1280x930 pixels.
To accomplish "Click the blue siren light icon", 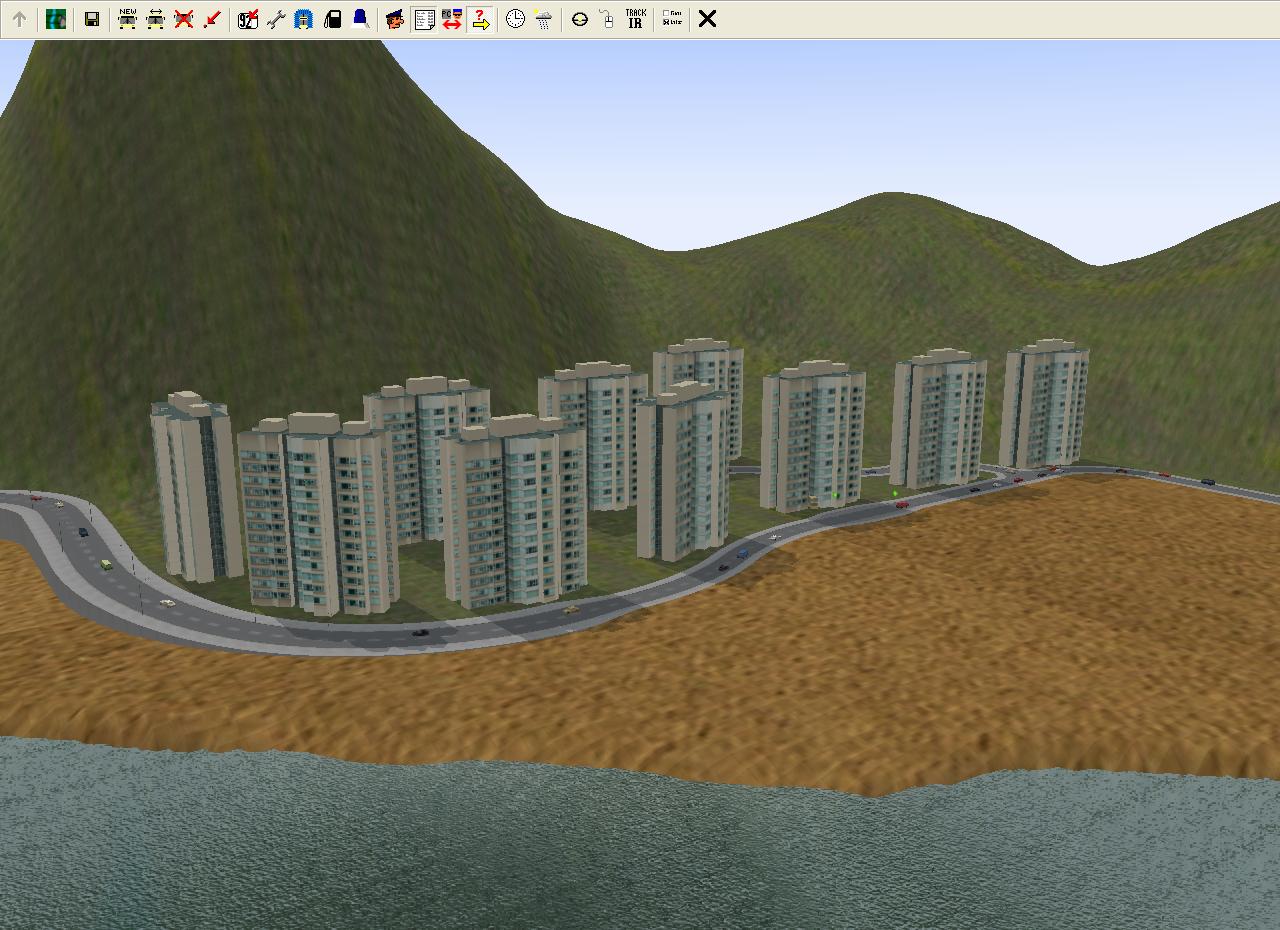I will coord(360,19).
